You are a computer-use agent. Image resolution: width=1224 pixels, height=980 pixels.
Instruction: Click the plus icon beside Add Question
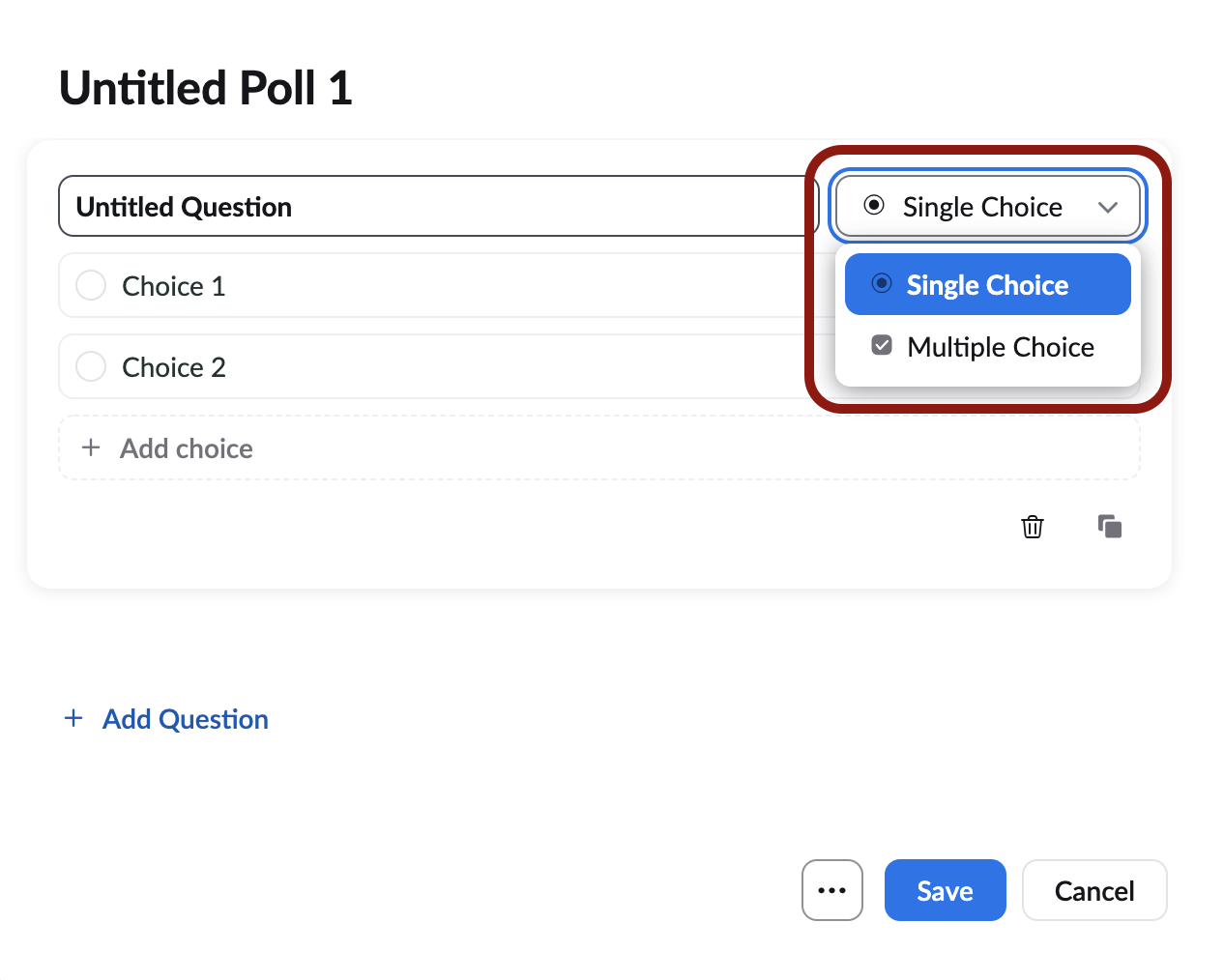[74, 718]
